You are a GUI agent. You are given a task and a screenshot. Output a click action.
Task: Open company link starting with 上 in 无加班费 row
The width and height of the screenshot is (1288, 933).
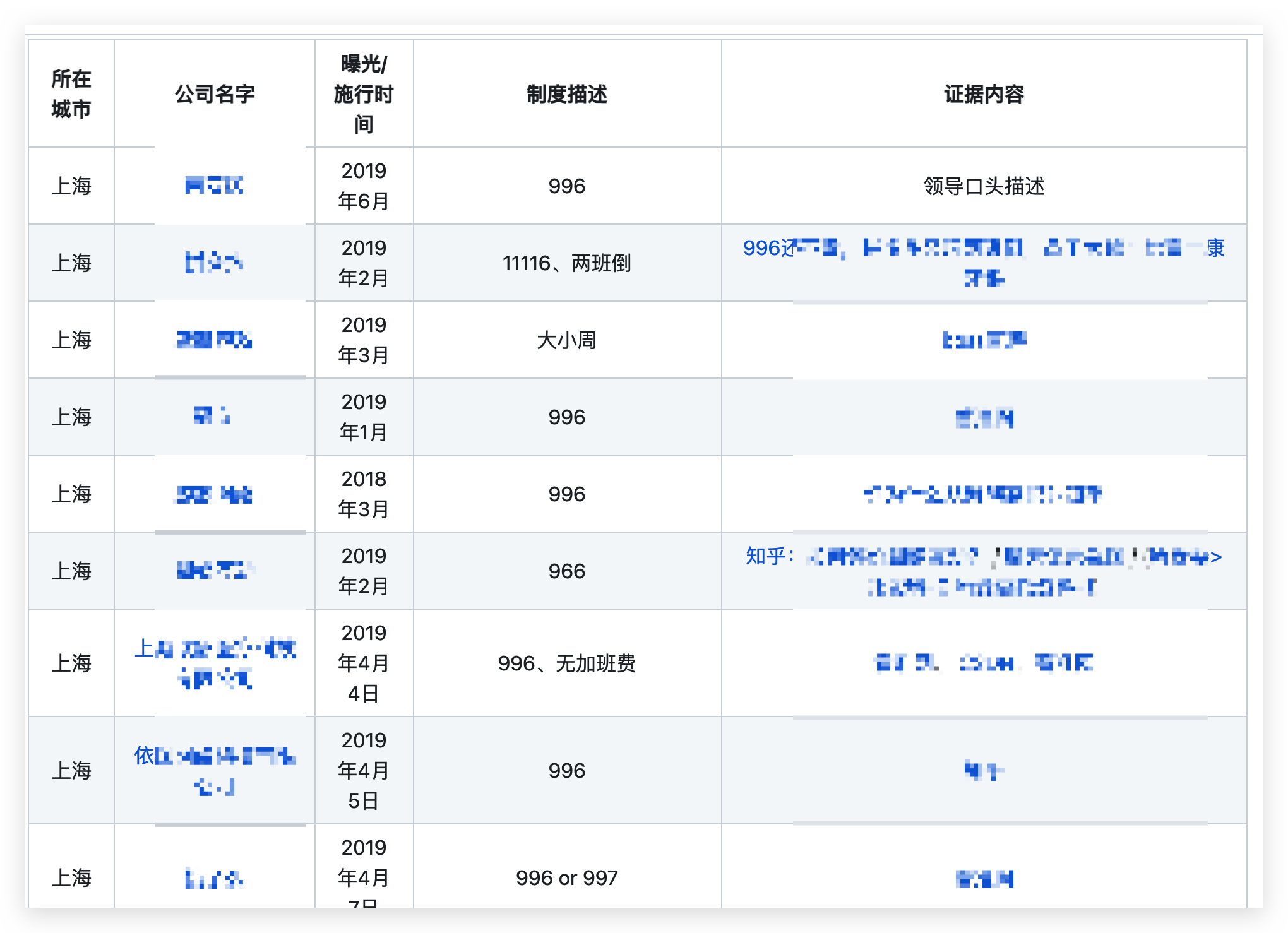pyautogui.click(x=215, y=663)
